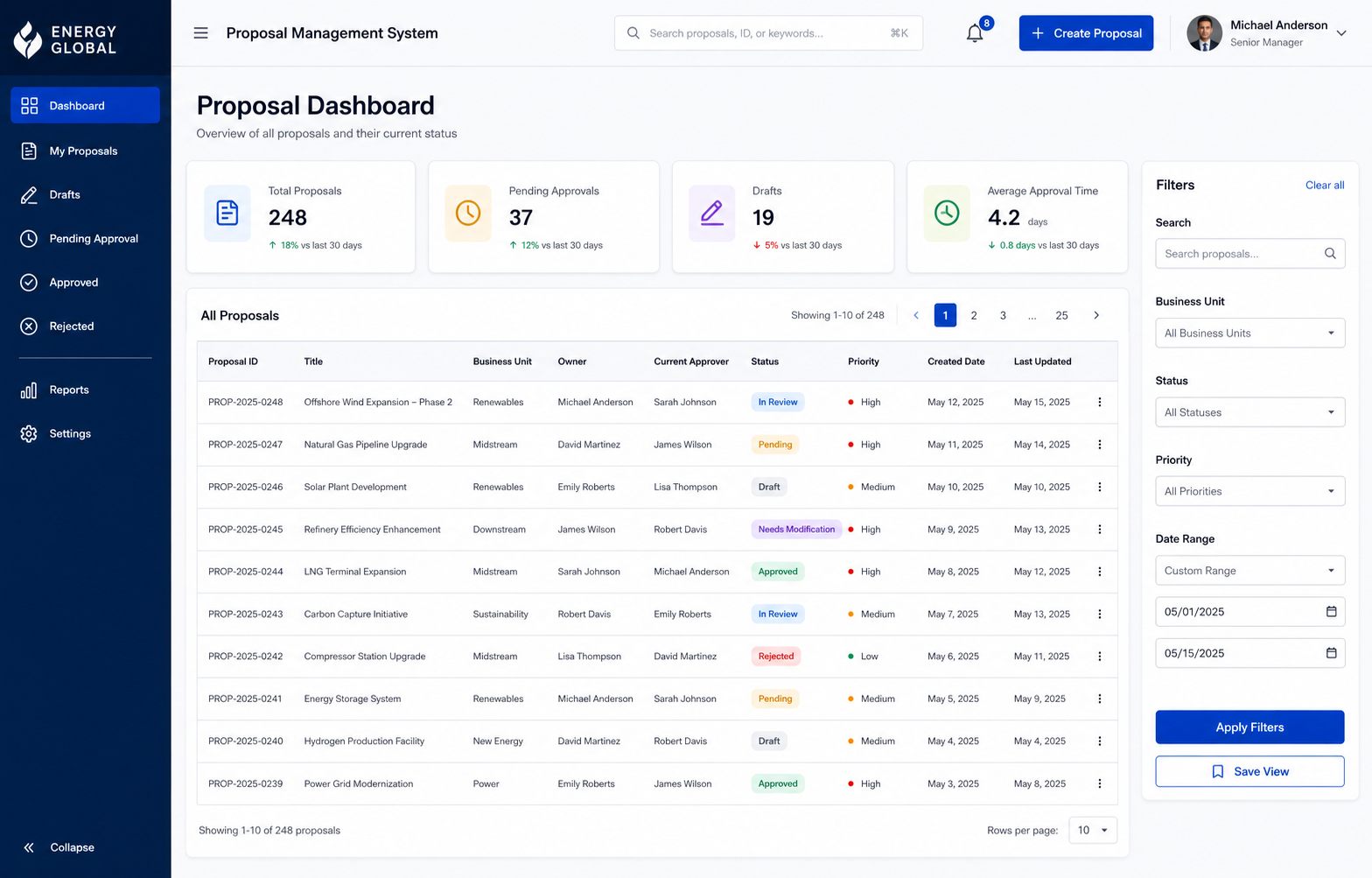Open Approved in sidebar

click(85, 282)
